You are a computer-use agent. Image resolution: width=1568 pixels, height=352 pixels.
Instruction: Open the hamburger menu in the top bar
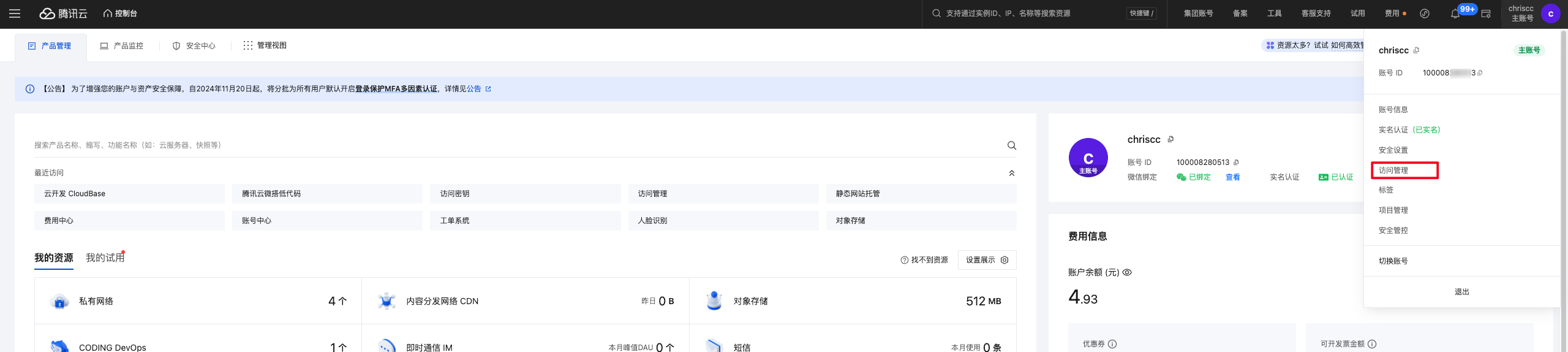[15, 13]
